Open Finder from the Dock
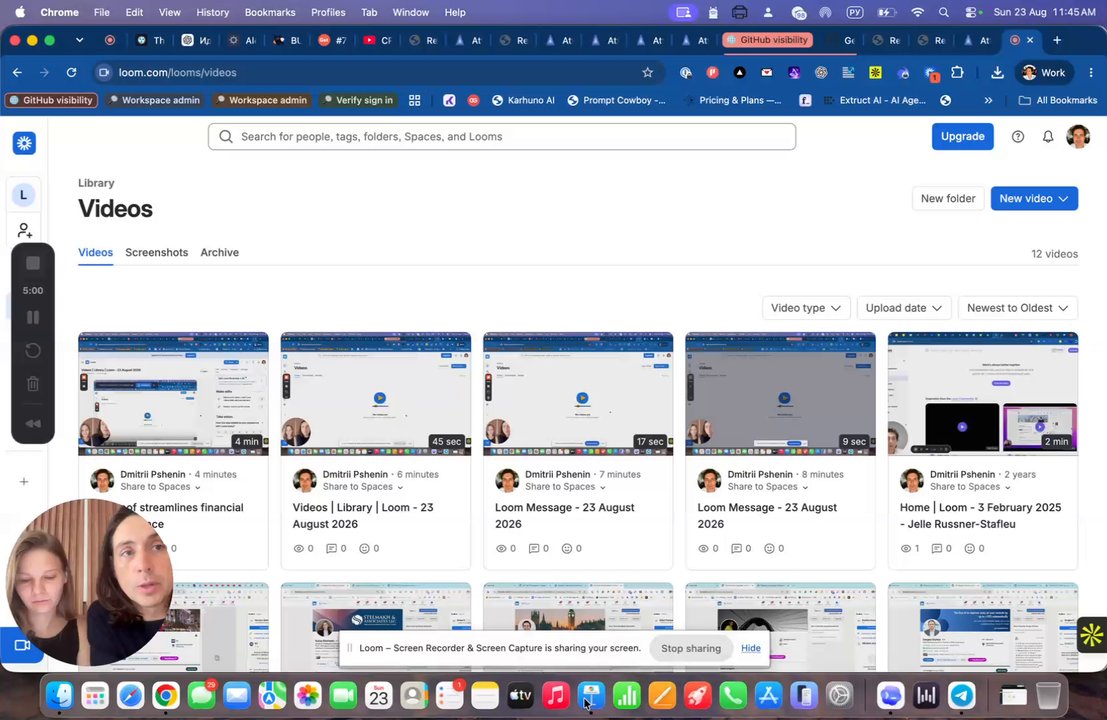 point(60,696)
